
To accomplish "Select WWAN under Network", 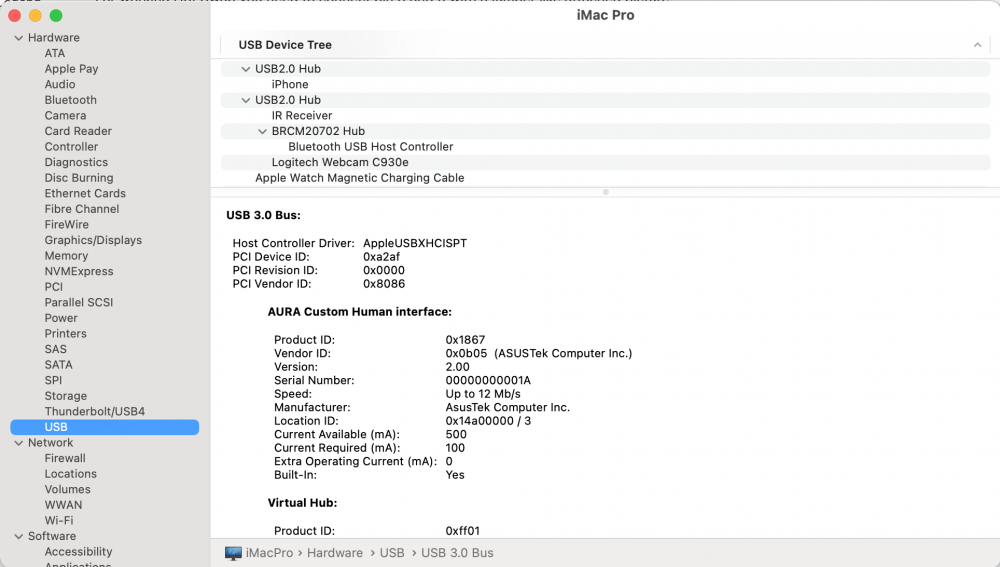I will [x=63, y=505].
